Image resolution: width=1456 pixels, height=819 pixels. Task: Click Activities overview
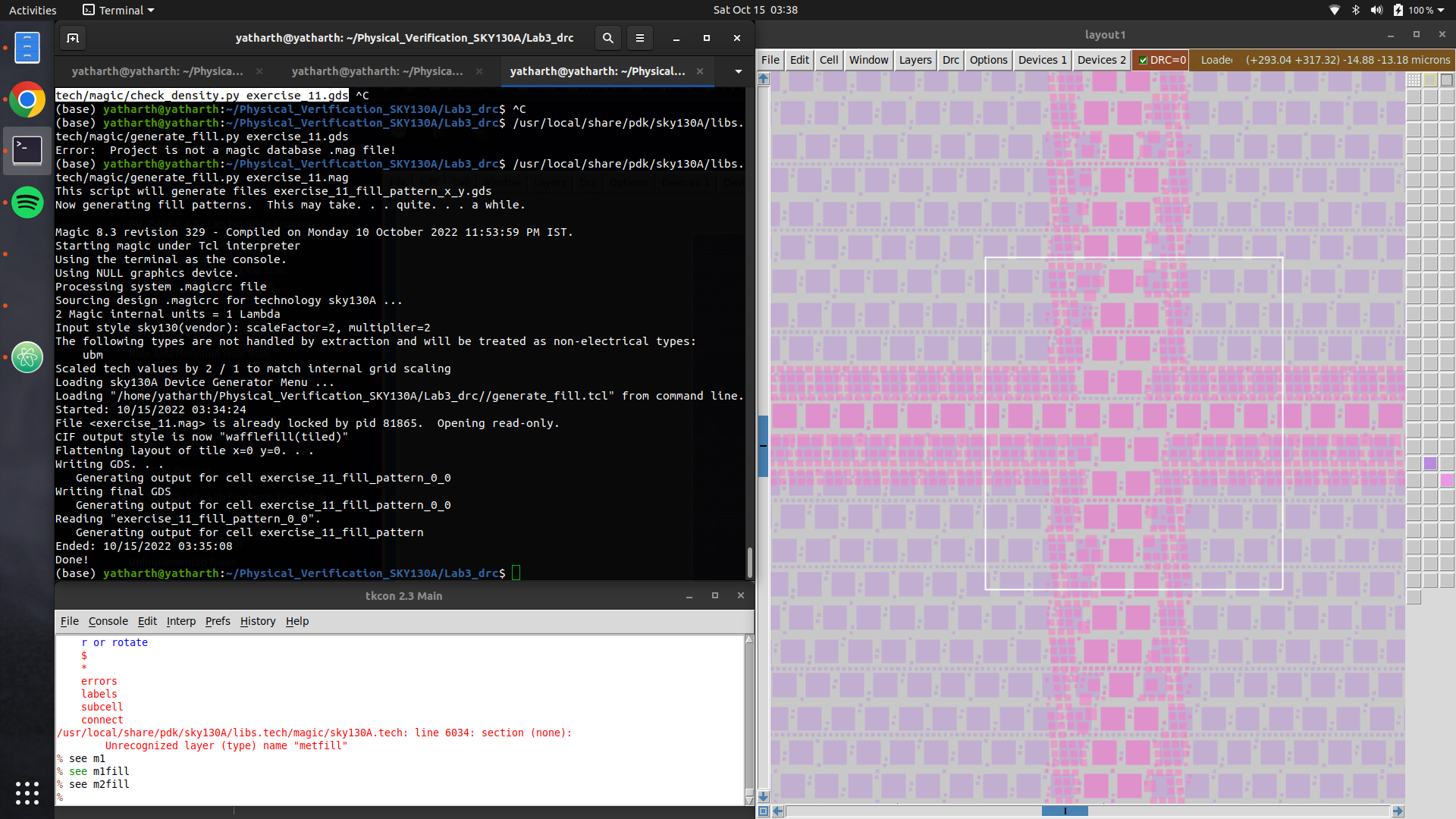[33, 10]
